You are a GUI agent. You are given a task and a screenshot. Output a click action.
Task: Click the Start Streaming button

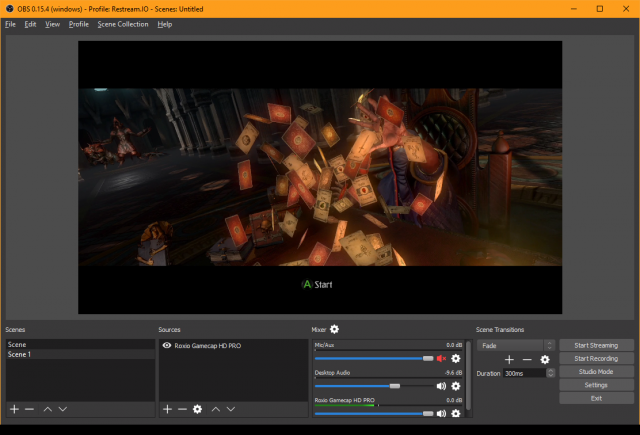(596, 345)
